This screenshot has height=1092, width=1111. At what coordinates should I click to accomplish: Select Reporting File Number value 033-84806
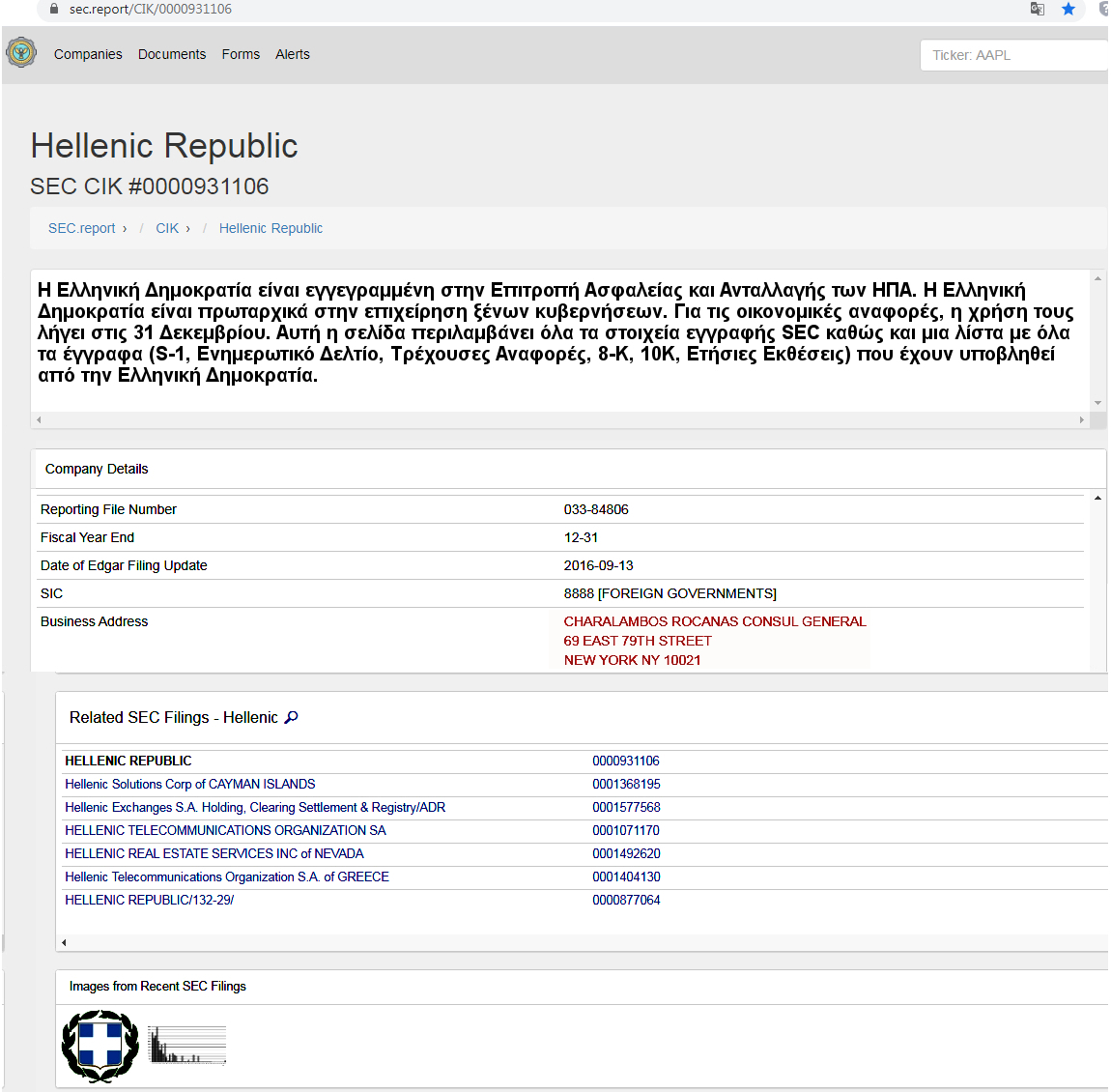[596, 509]
